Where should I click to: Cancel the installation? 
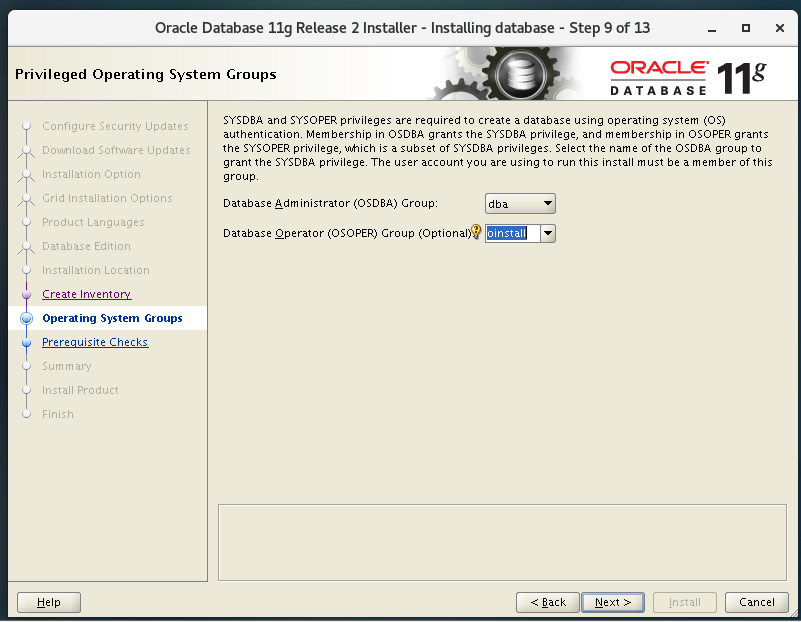(756, 603)
